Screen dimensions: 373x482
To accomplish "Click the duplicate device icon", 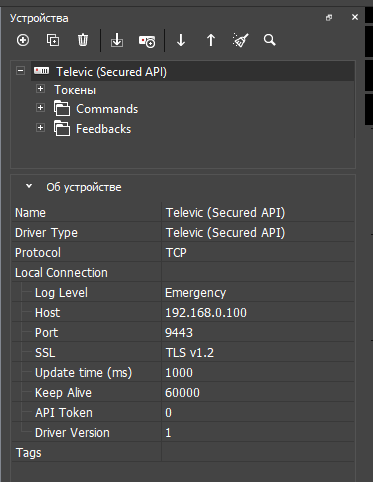I will tap(53, 40).
